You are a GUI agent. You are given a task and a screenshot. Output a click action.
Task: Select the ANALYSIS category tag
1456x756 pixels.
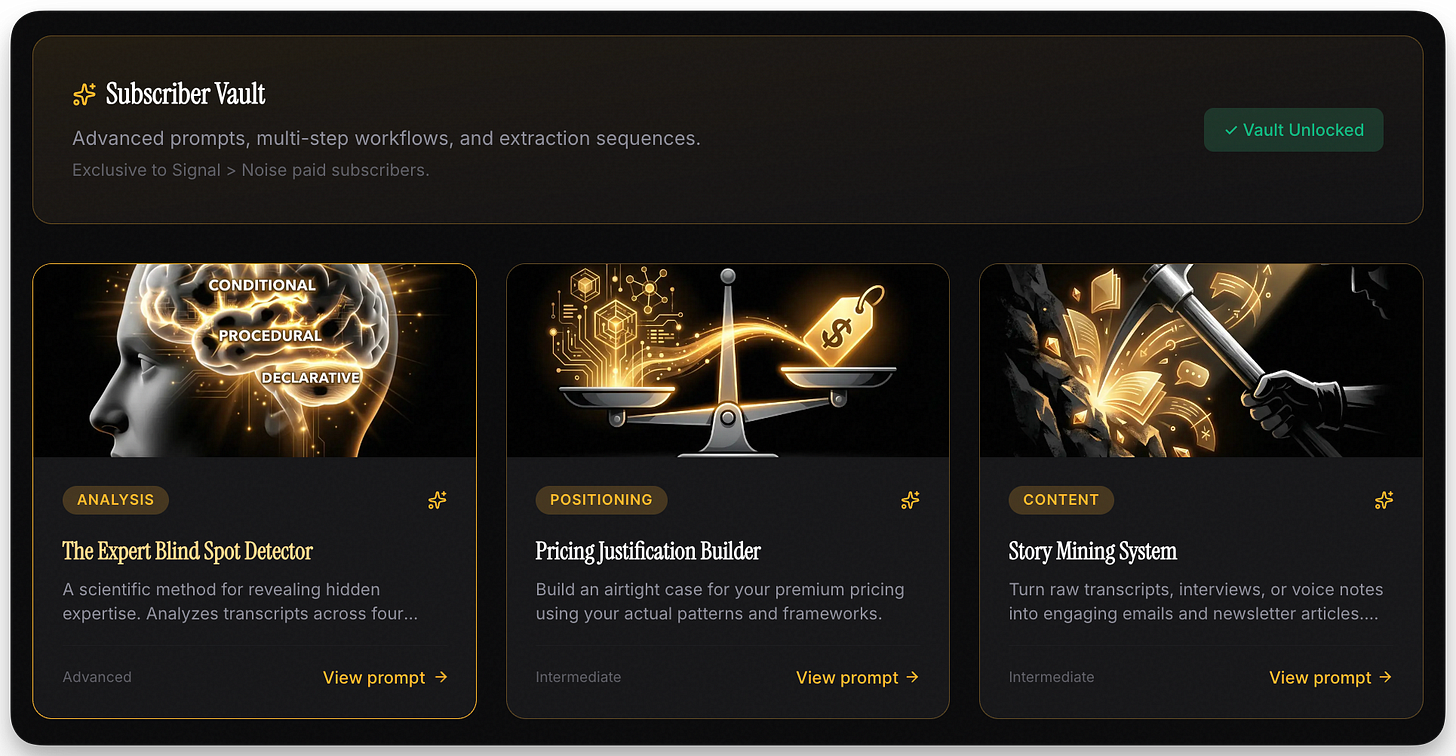[116, 500]
